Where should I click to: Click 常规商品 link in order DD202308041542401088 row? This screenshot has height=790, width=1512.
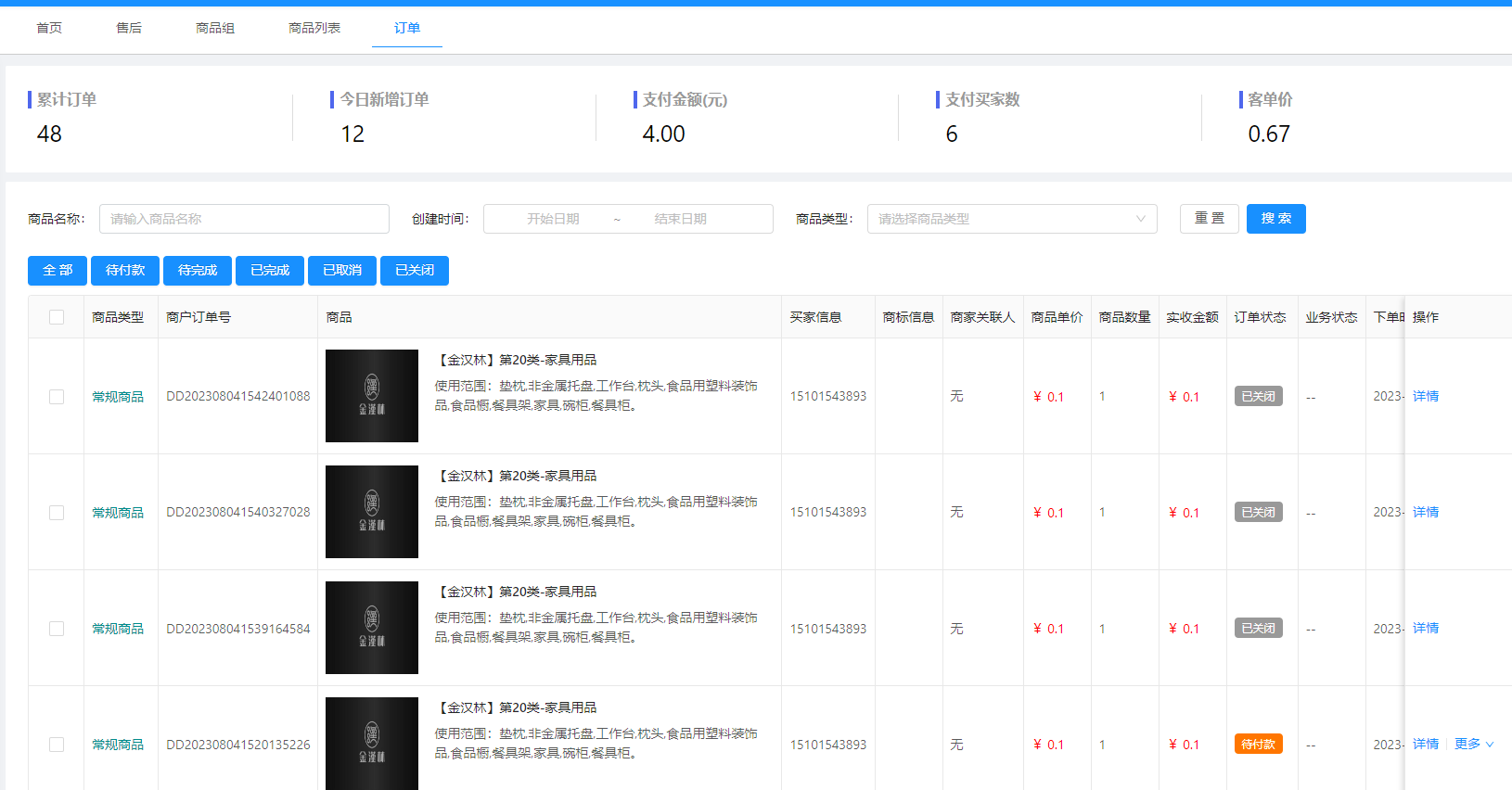coord(118,397)
